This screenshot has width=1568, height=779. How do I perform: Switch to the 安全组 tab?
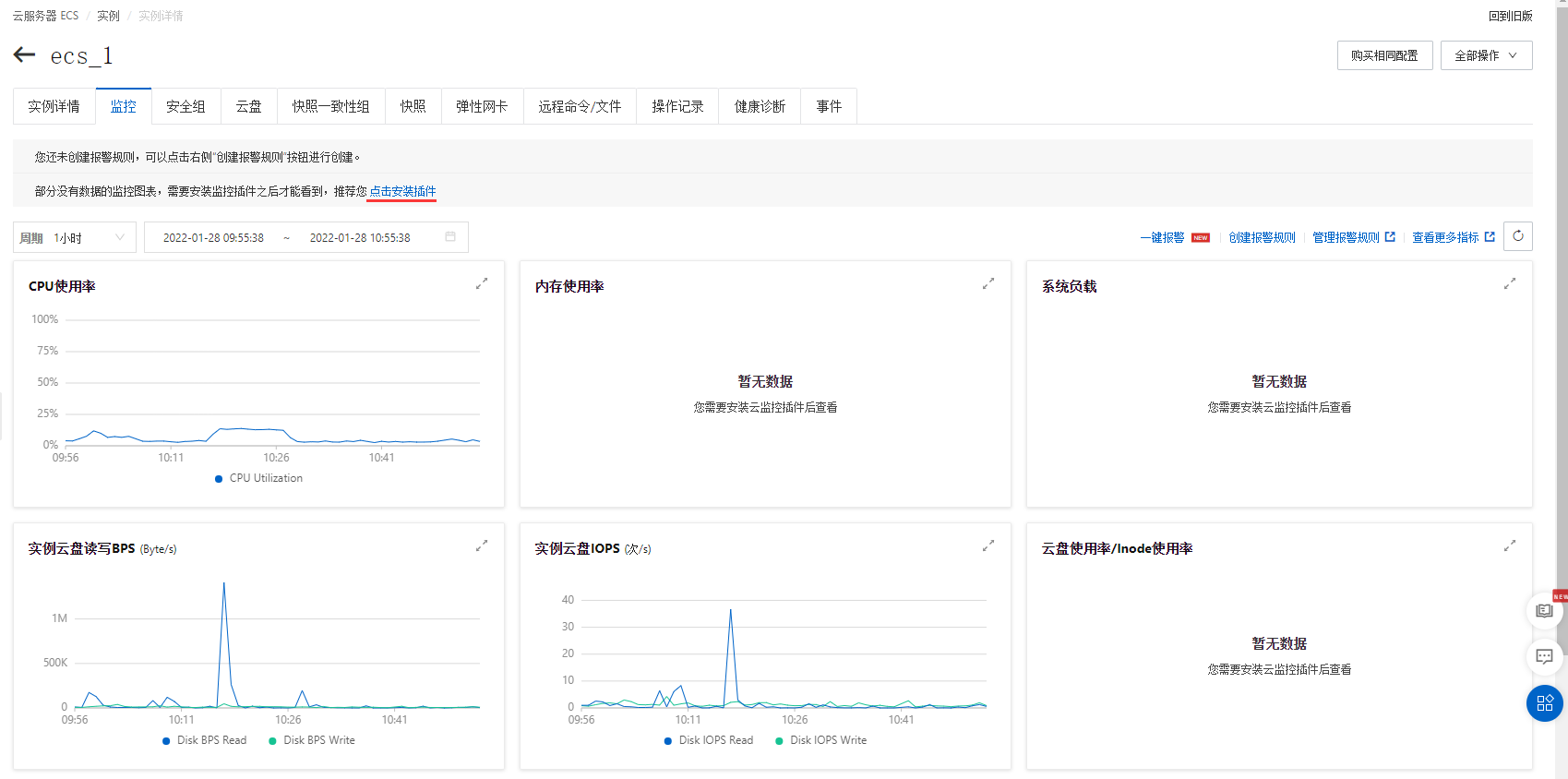coord(186,106)
